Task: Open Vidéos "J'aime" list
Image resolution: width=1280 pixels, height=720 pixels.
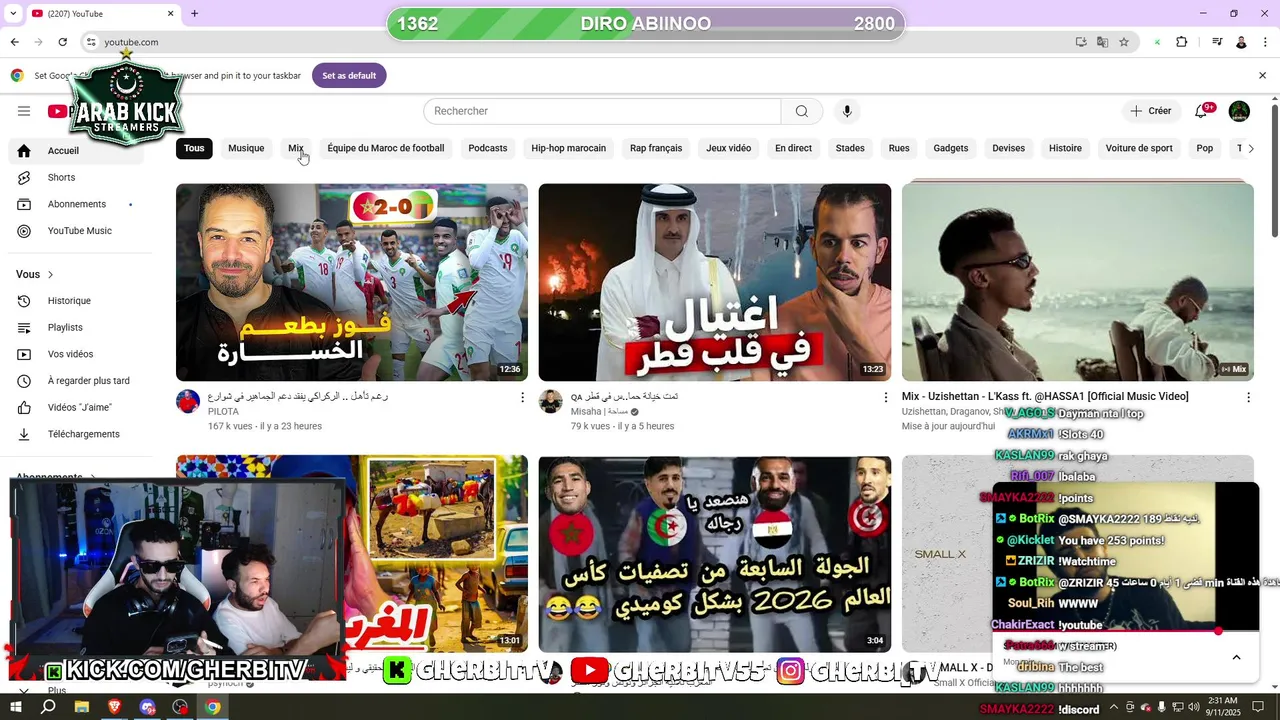Action: [x=76, y=407]
